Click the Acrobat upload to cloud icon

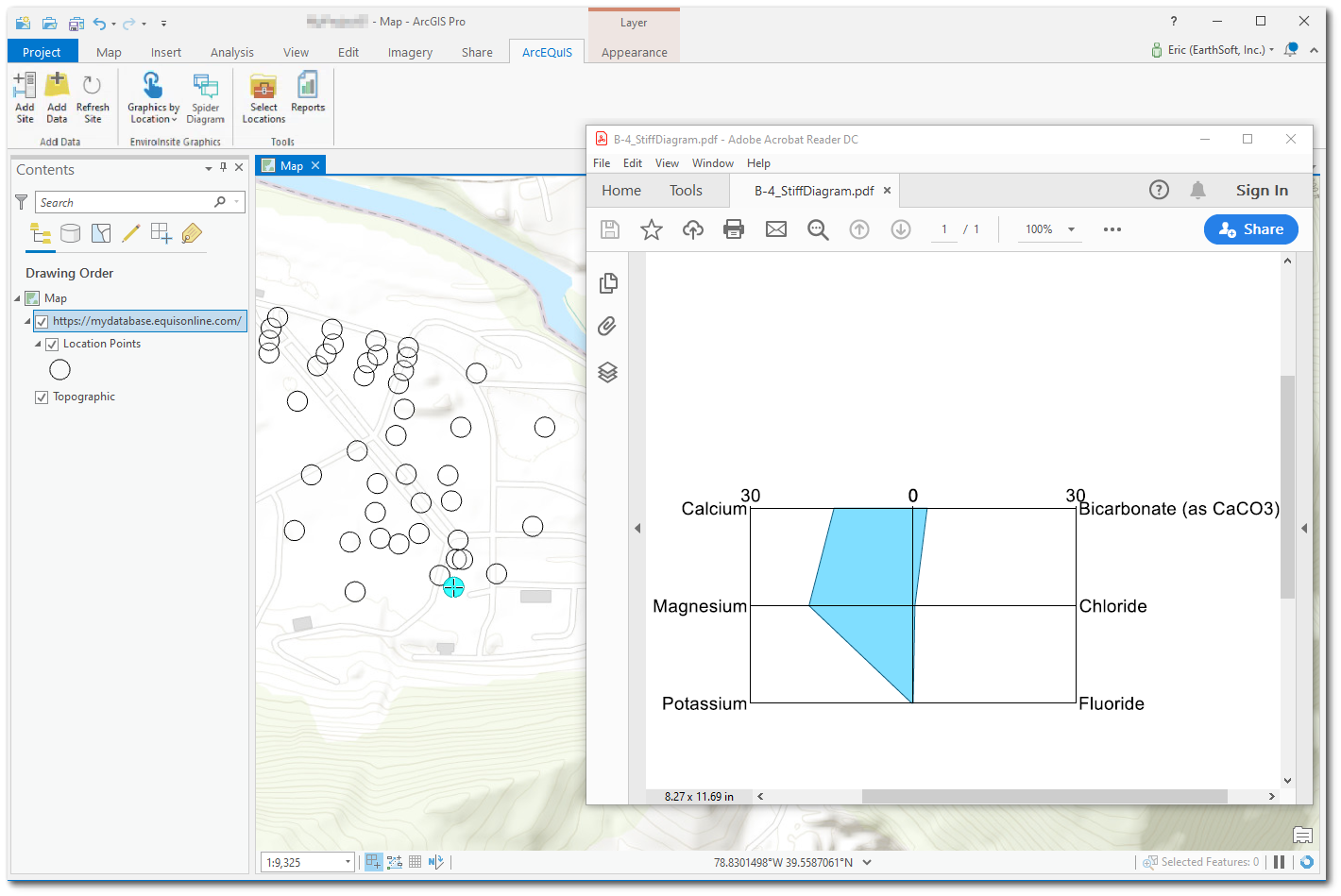tap(693, 229)
